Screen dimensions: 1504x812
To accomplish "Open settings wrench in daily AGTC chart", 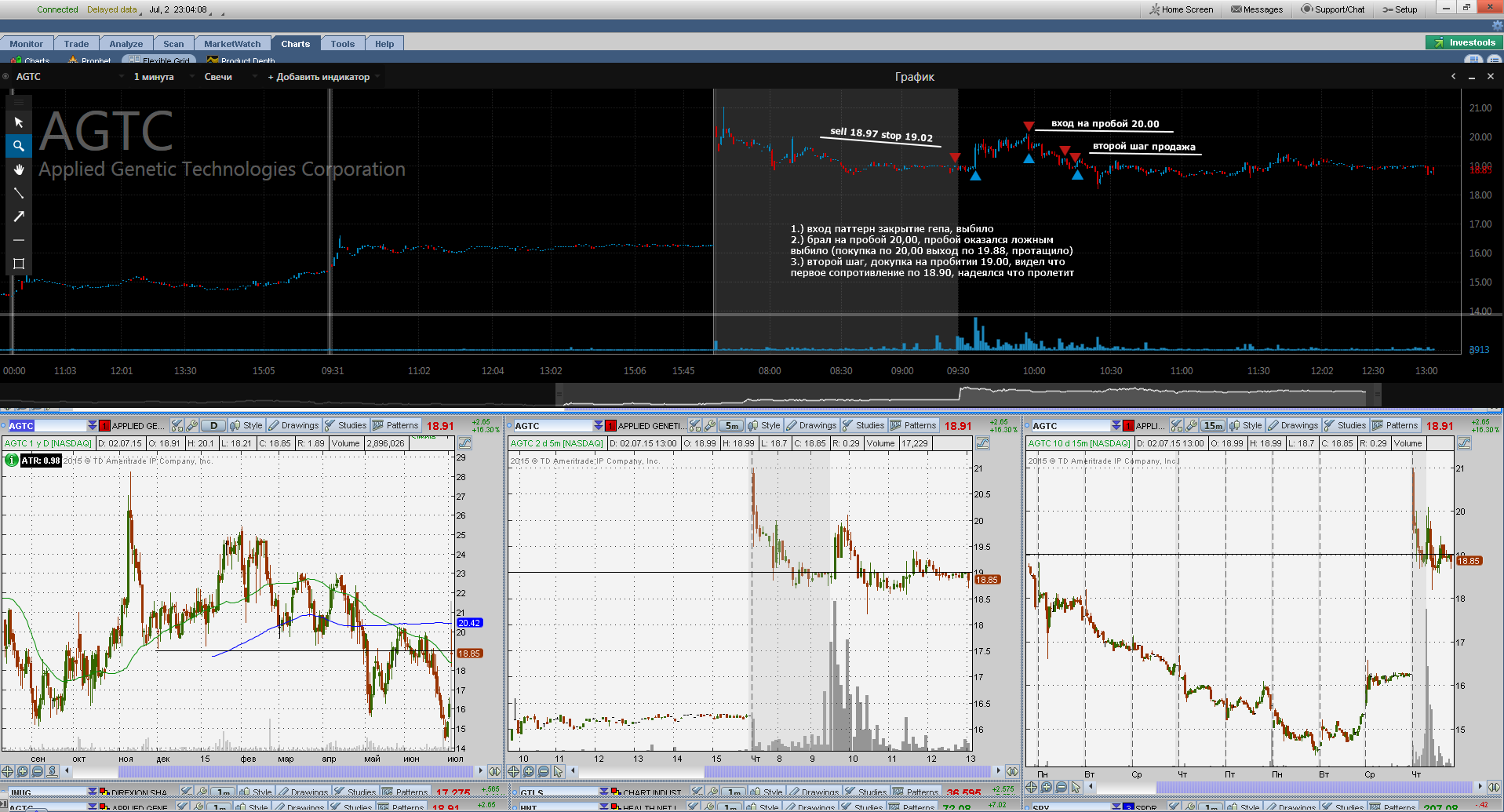I will (192, 425).
